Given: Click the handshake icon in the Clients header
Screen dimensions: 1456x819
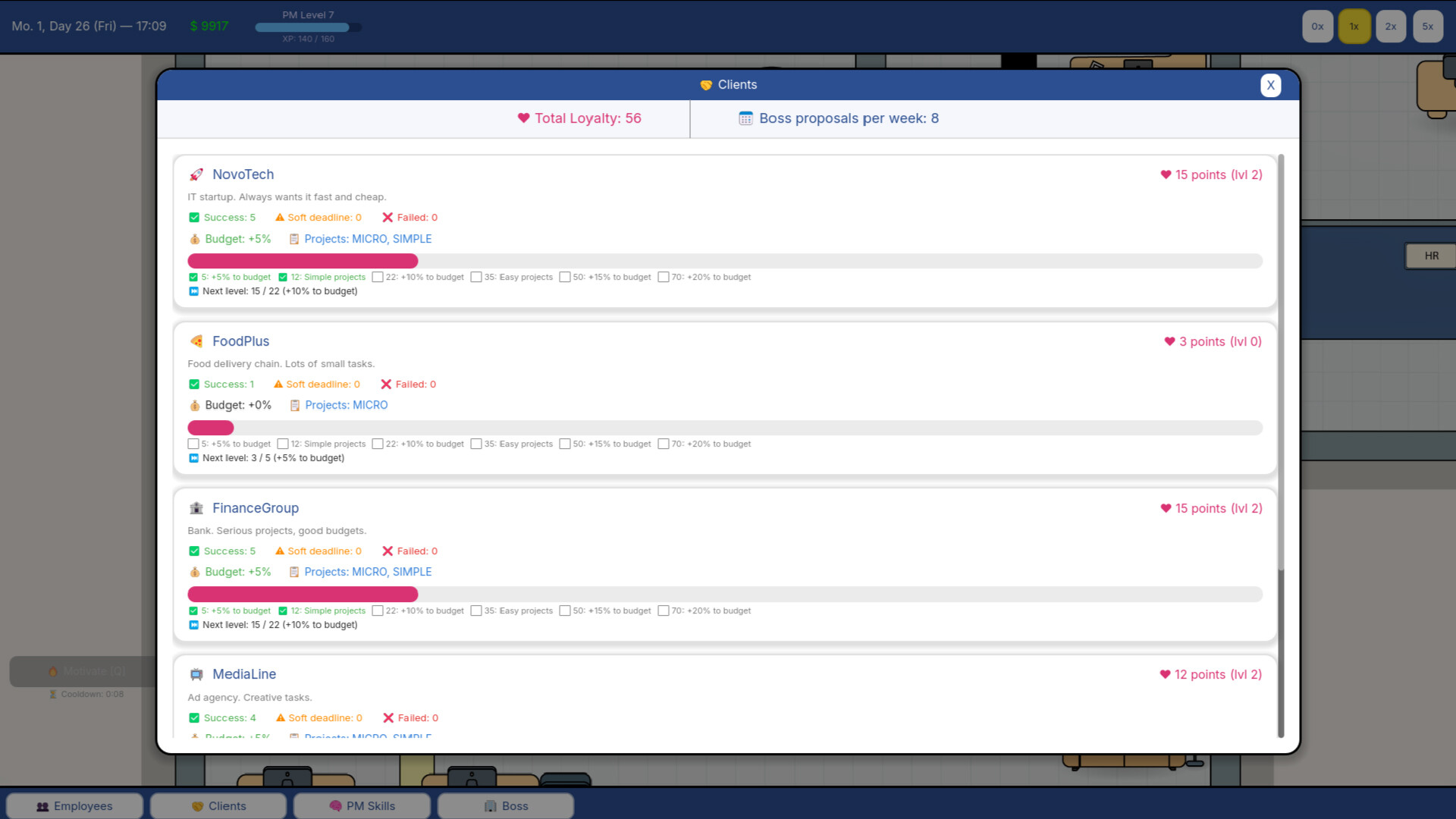Looking at the screenshot, I should coord(705,85).
